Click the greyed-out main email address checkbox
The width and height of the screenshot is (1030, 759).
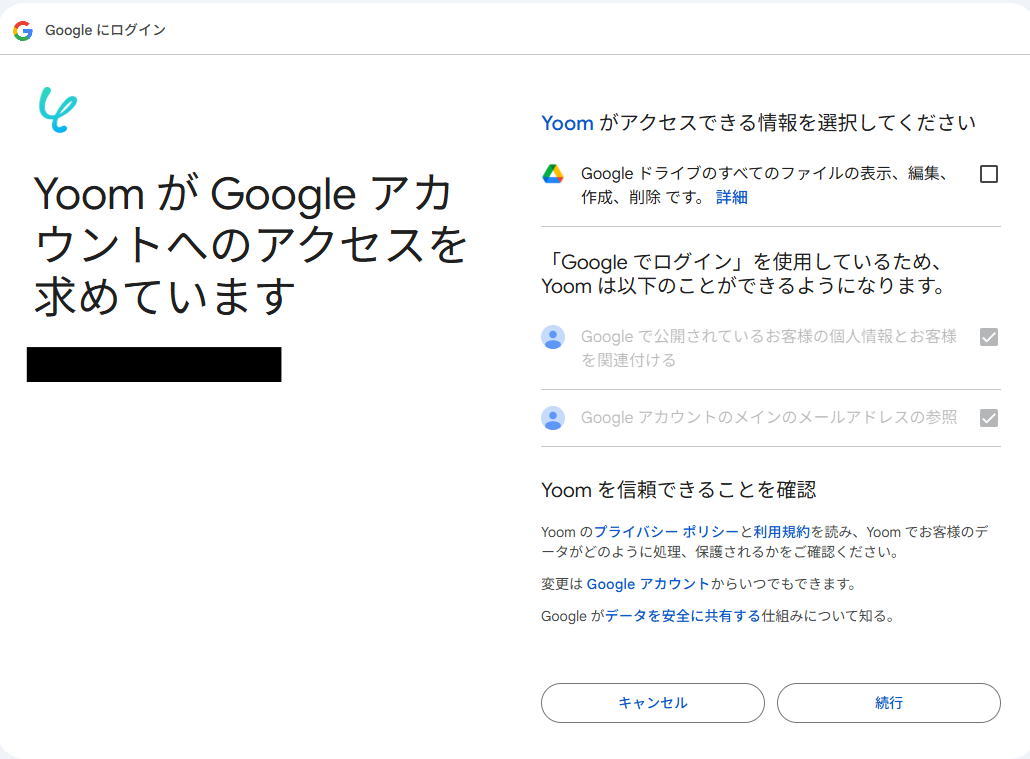click(989, 418)
